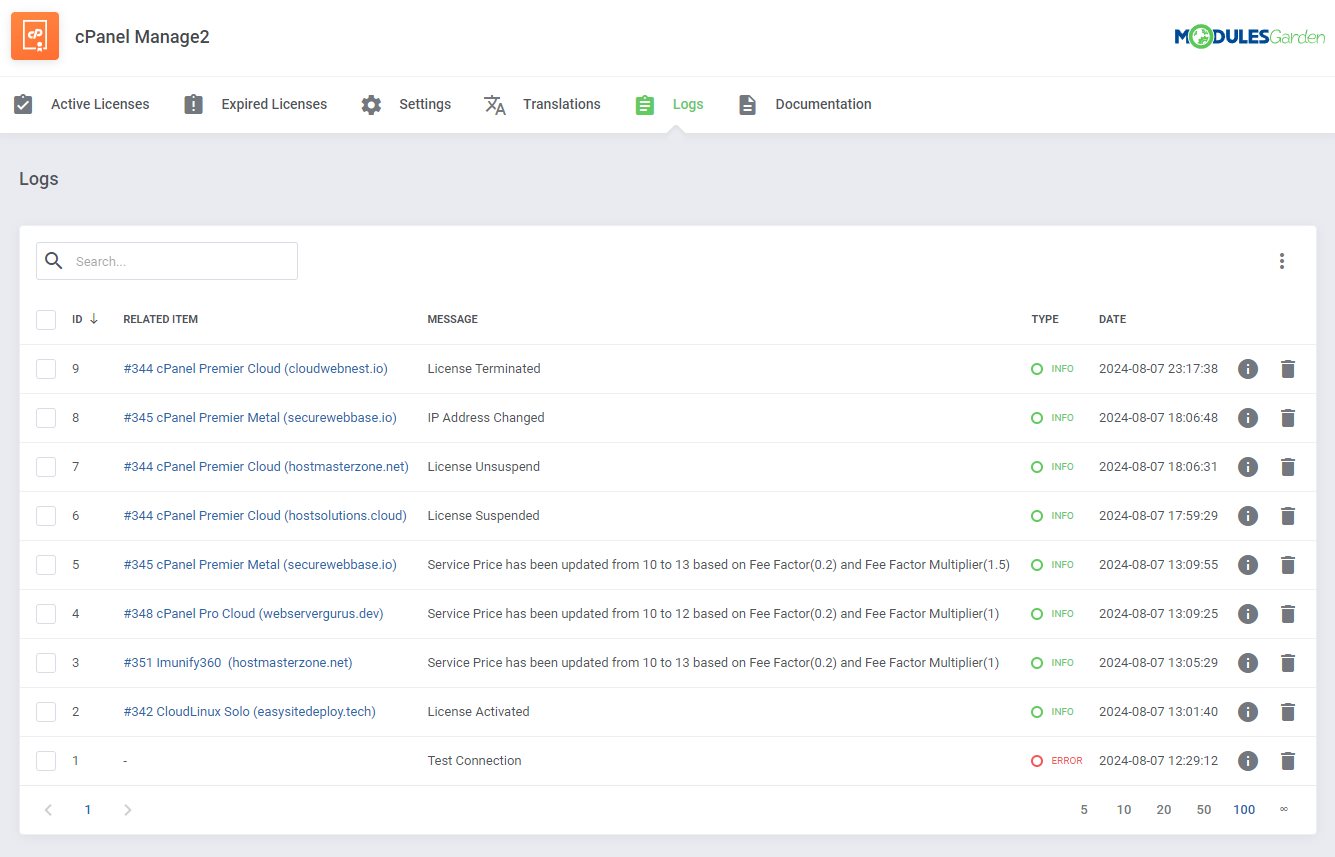Select the Logs tab

pos(669,104)
